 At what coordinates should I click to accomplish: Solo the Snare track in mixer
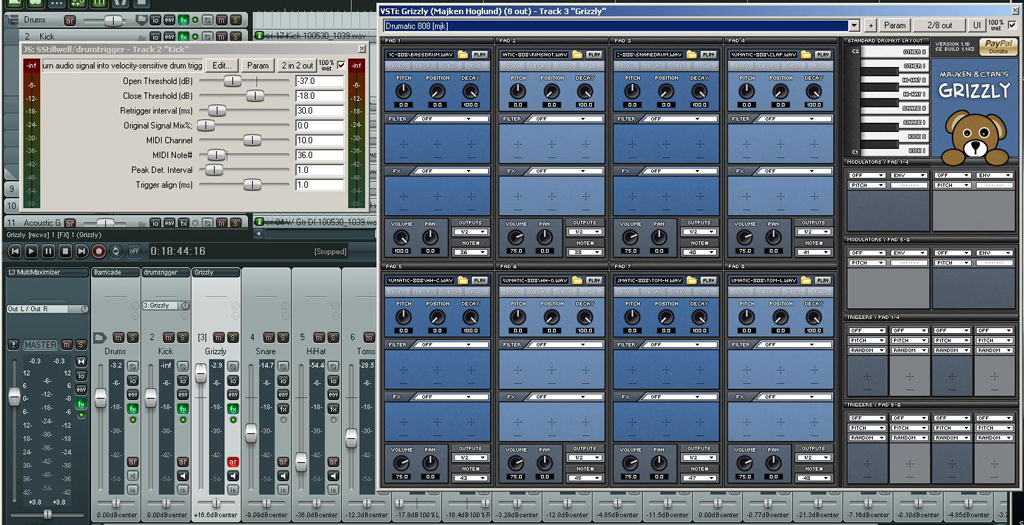pyautogui.click(x=283, y=337)
